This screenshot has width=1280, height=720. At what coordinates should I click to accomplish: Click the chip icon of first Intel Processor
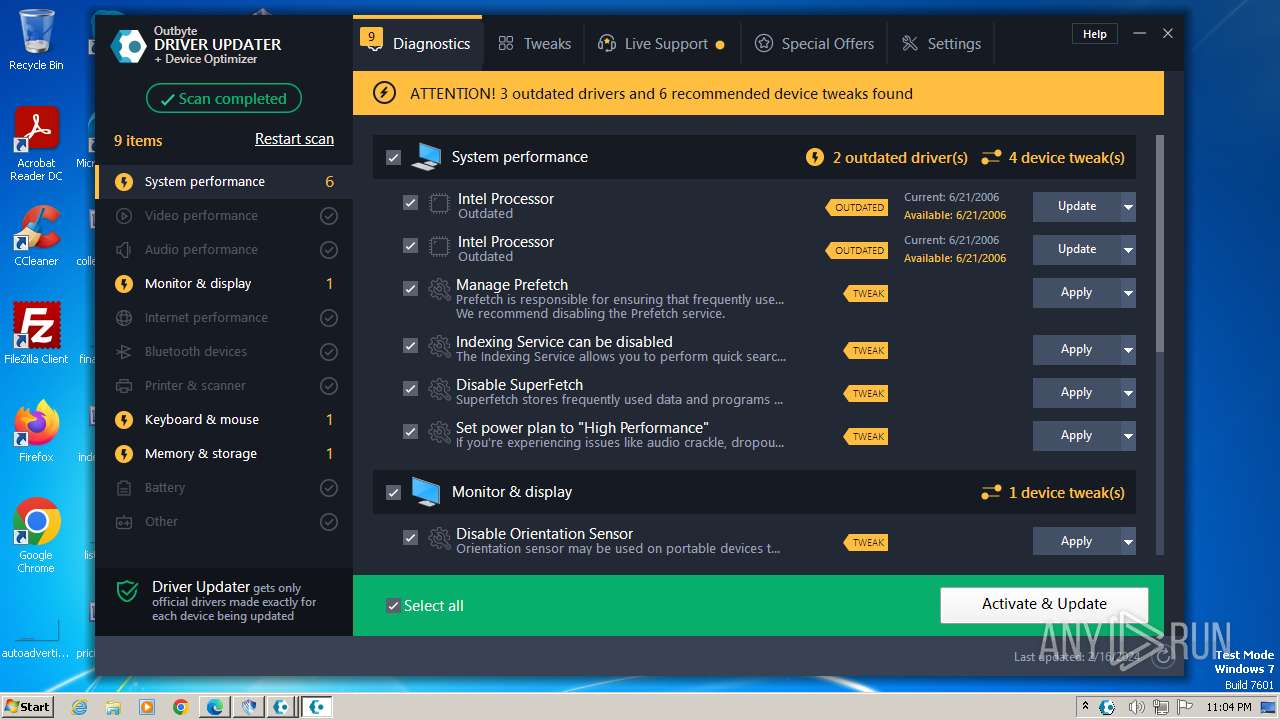point(439,204)
